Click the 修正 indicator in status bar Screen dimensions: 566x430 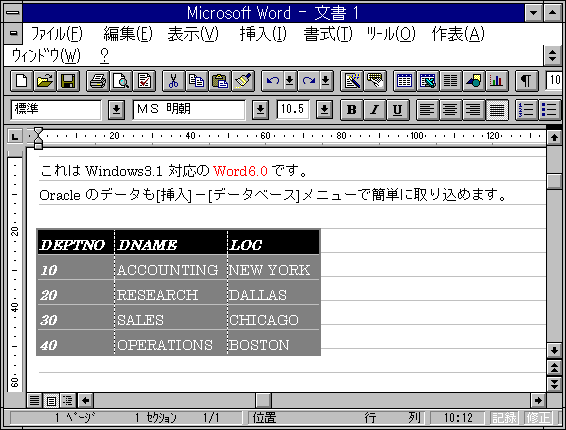(539, 418)
